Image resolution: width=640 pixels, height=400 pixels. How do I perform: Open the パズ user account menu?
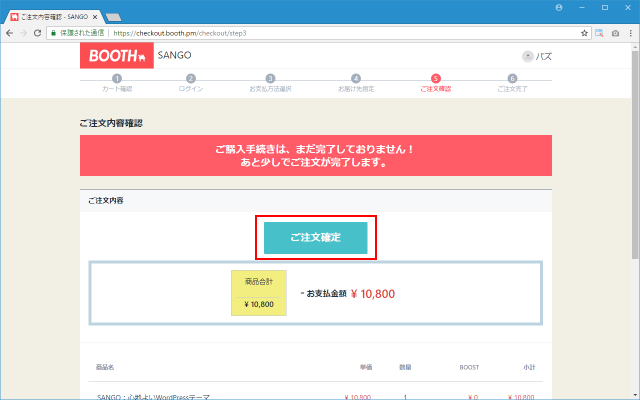[x=537, y=56]
